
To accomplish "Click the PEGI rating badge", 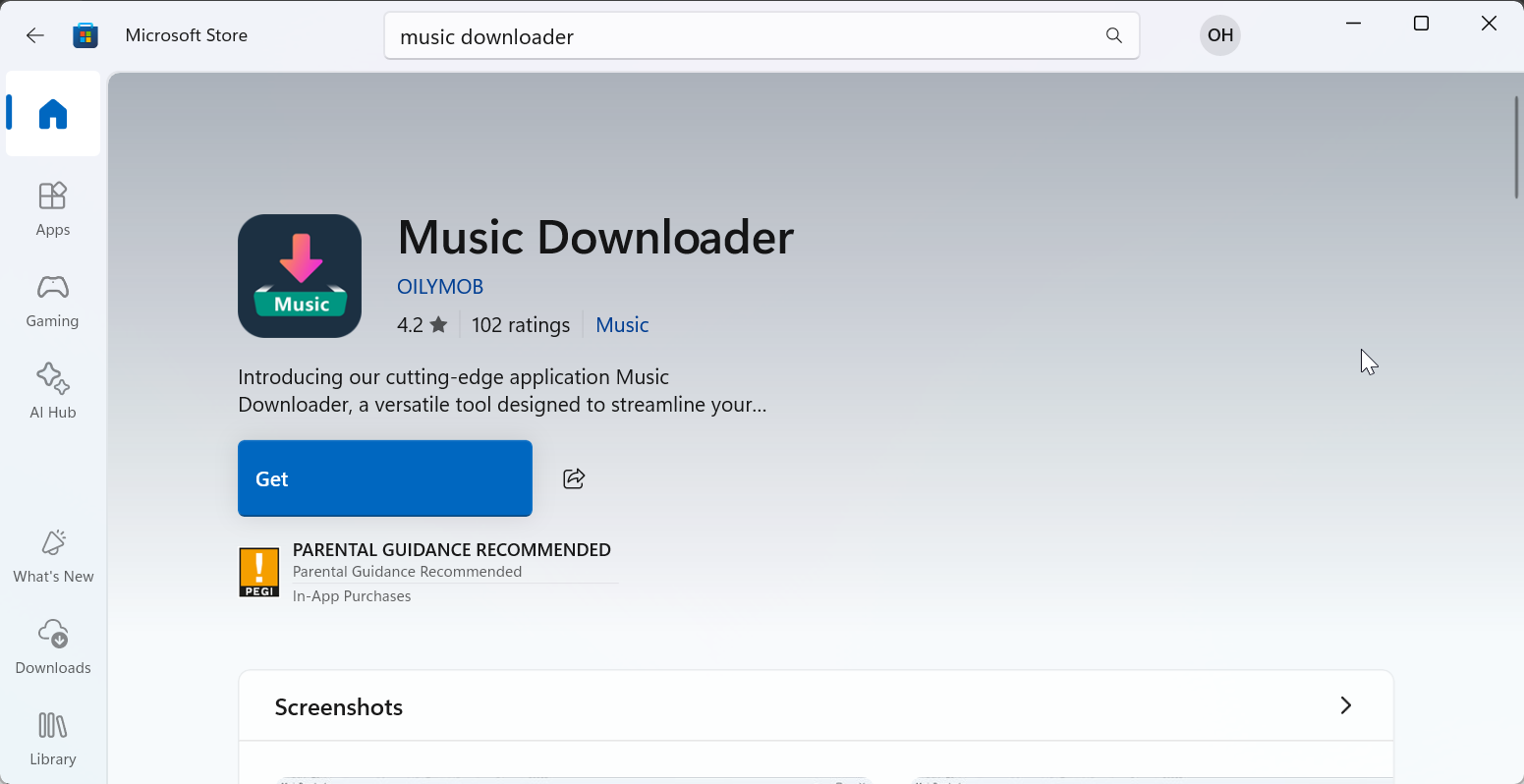I will coord(259,573).
